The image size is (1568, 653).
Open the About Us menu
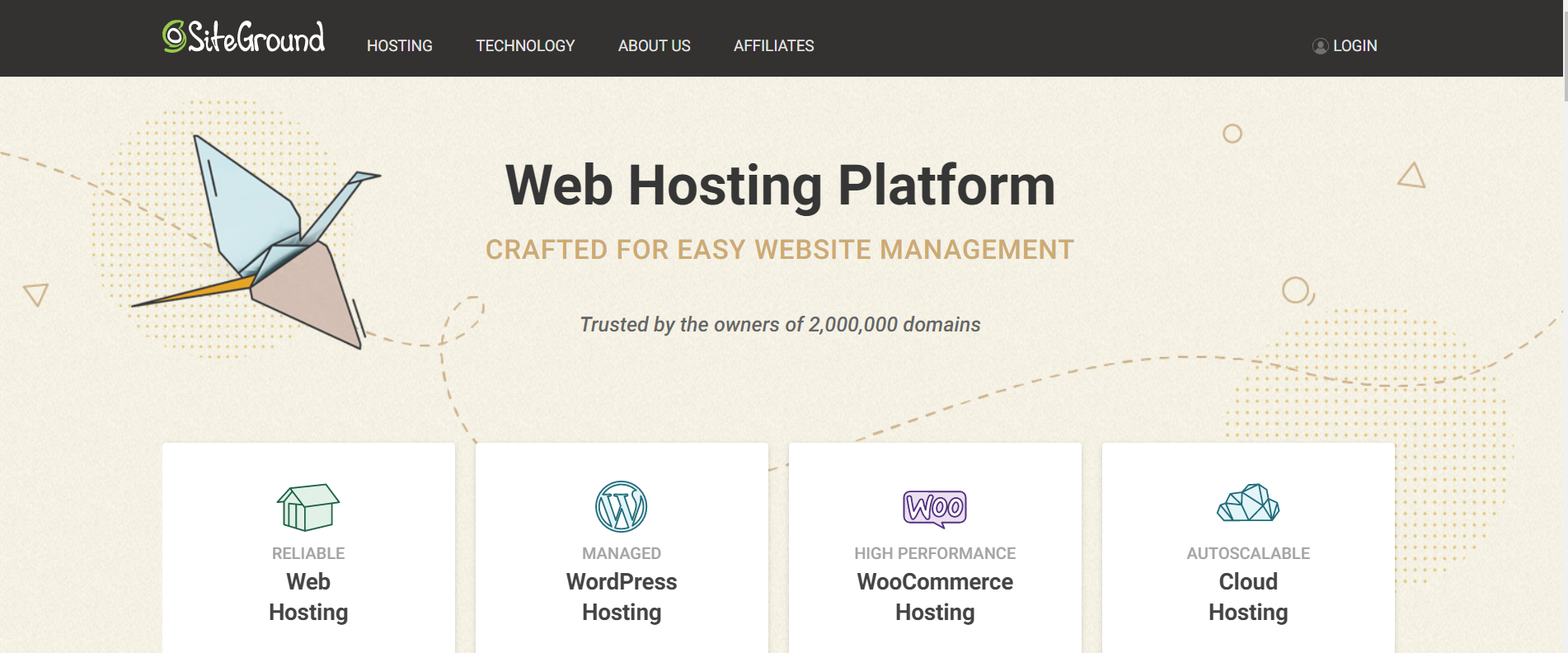click(x=654, y=46)
